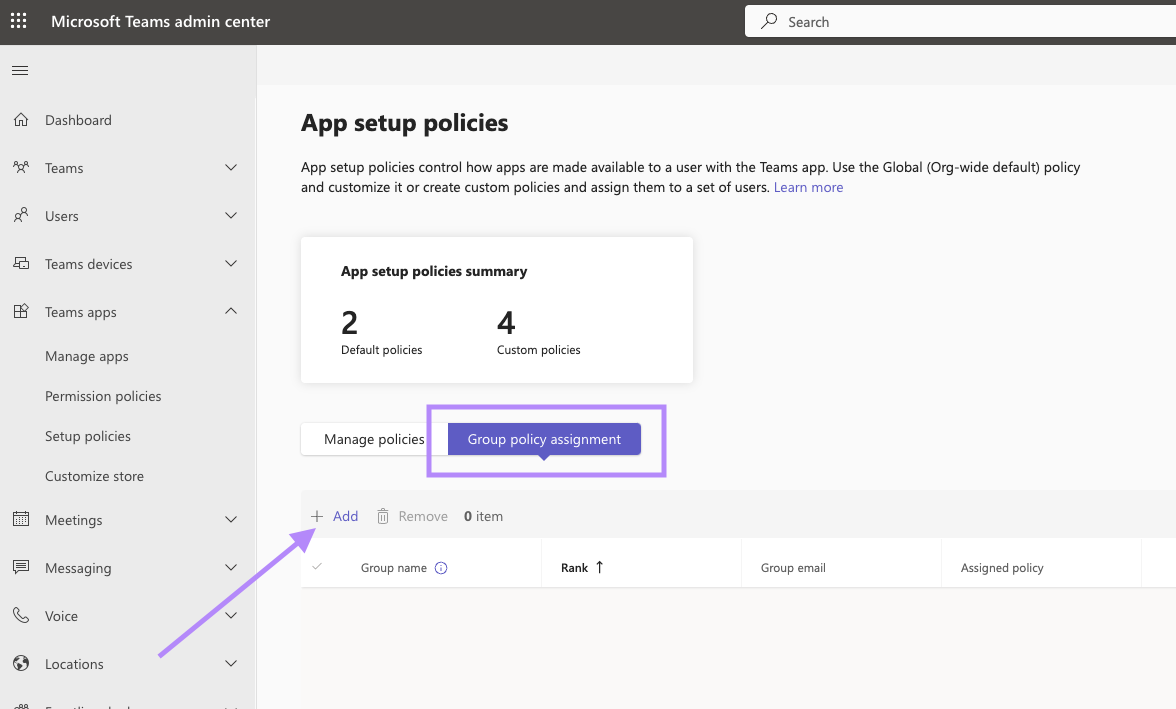The height and width of the screenshot is (709, 1176).
Task: Expand the Locations section chevron
Action: tap(231, 663)
